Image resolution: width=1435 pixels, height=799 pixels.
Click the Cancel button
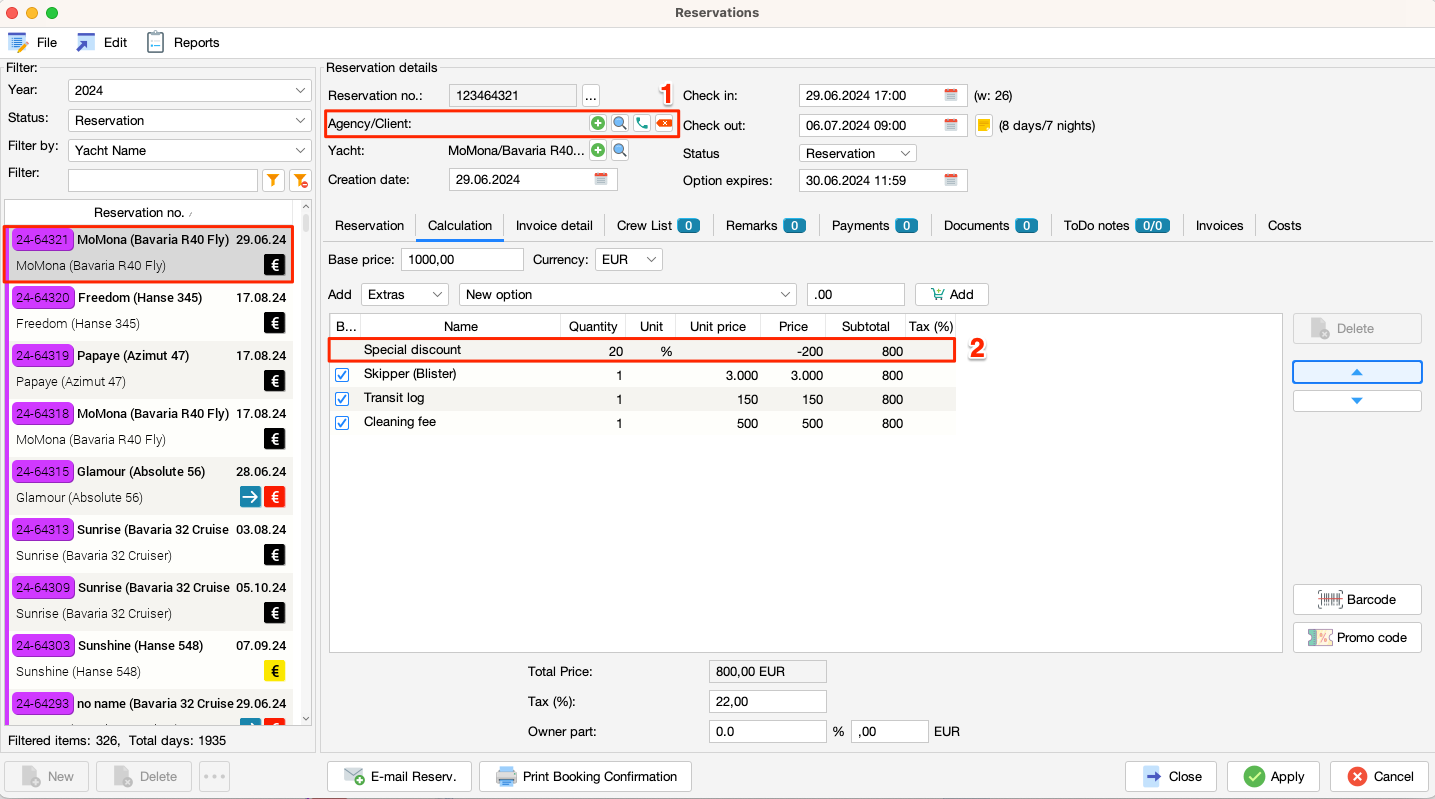[1379, 776]
